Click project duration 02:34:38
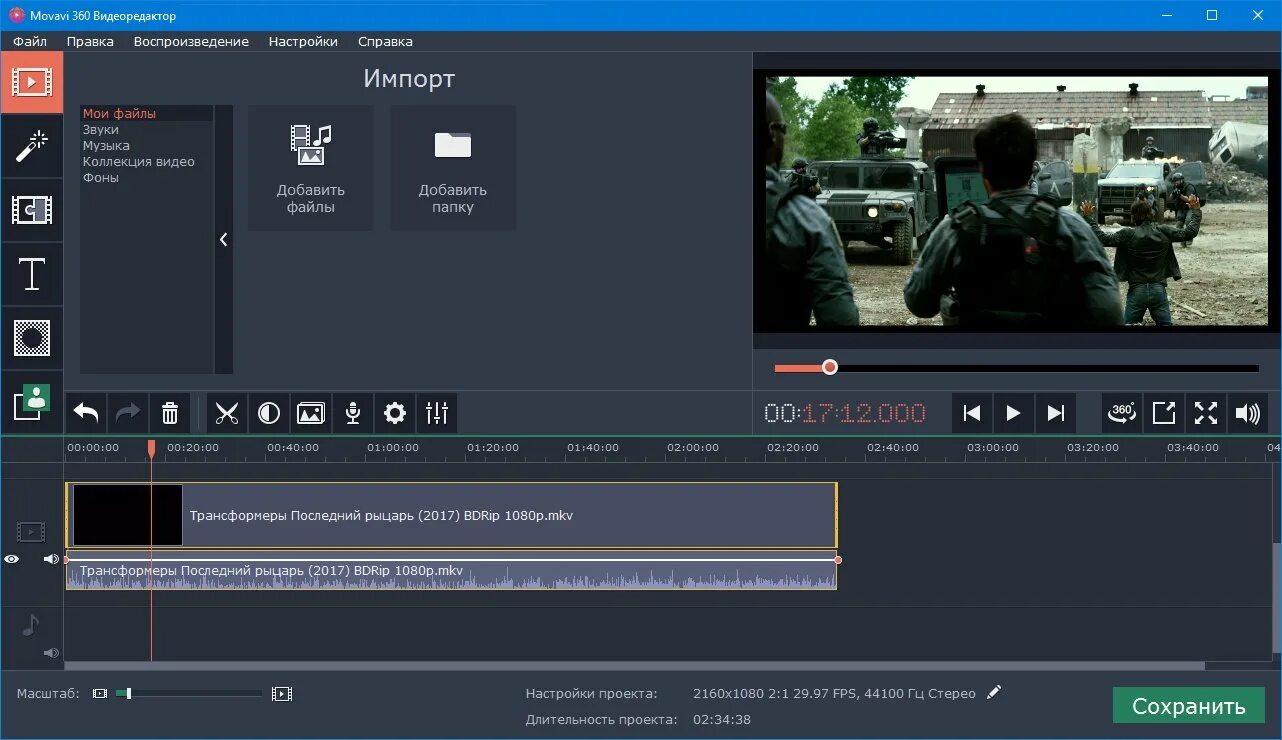1282x740 pixels. (x=722, y=719)
